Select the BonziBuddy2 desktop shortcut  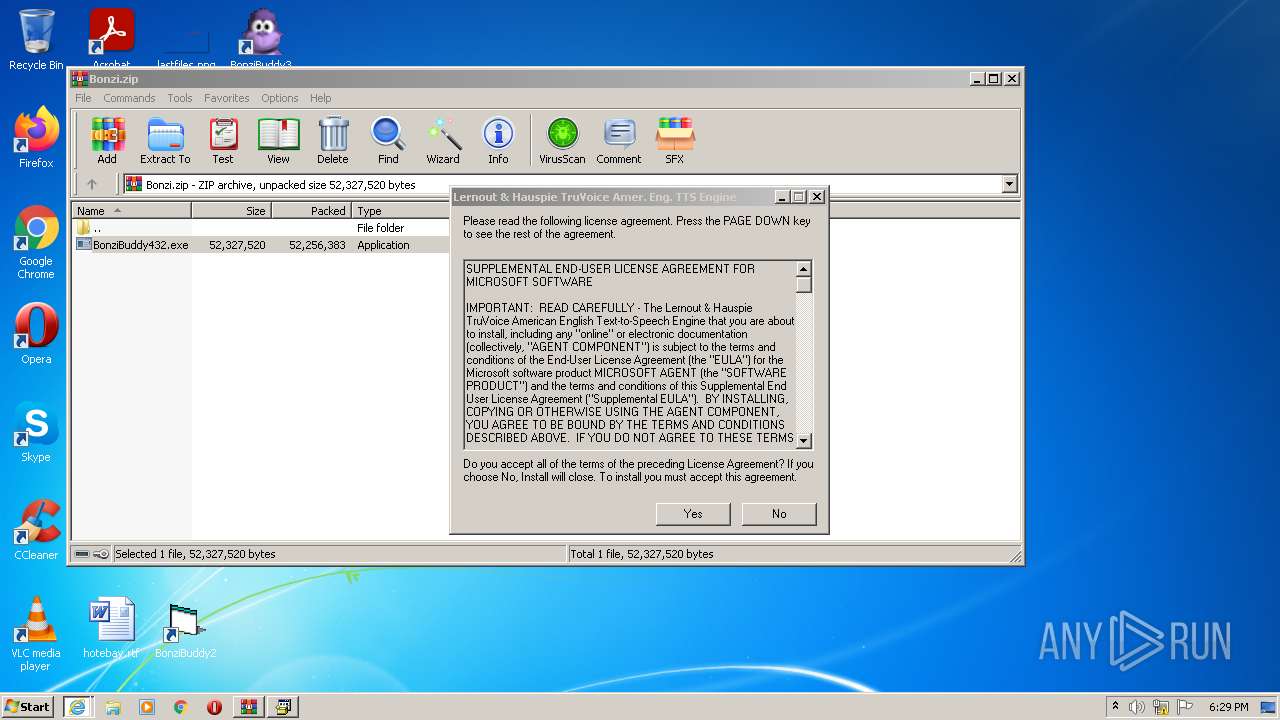[186, 630]
